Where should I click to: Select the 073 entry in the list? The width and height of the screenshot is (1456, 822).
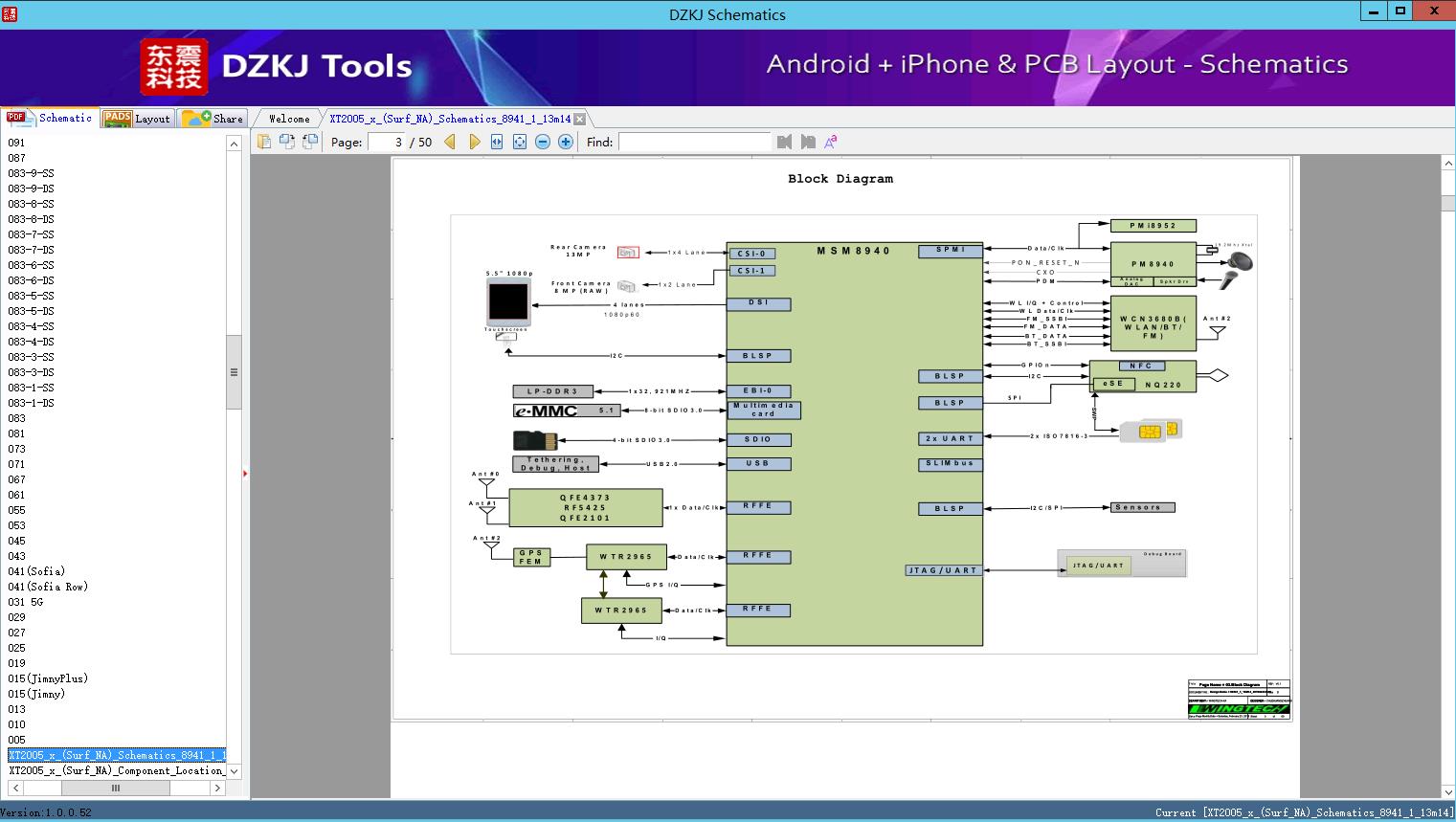coord(17,449)
